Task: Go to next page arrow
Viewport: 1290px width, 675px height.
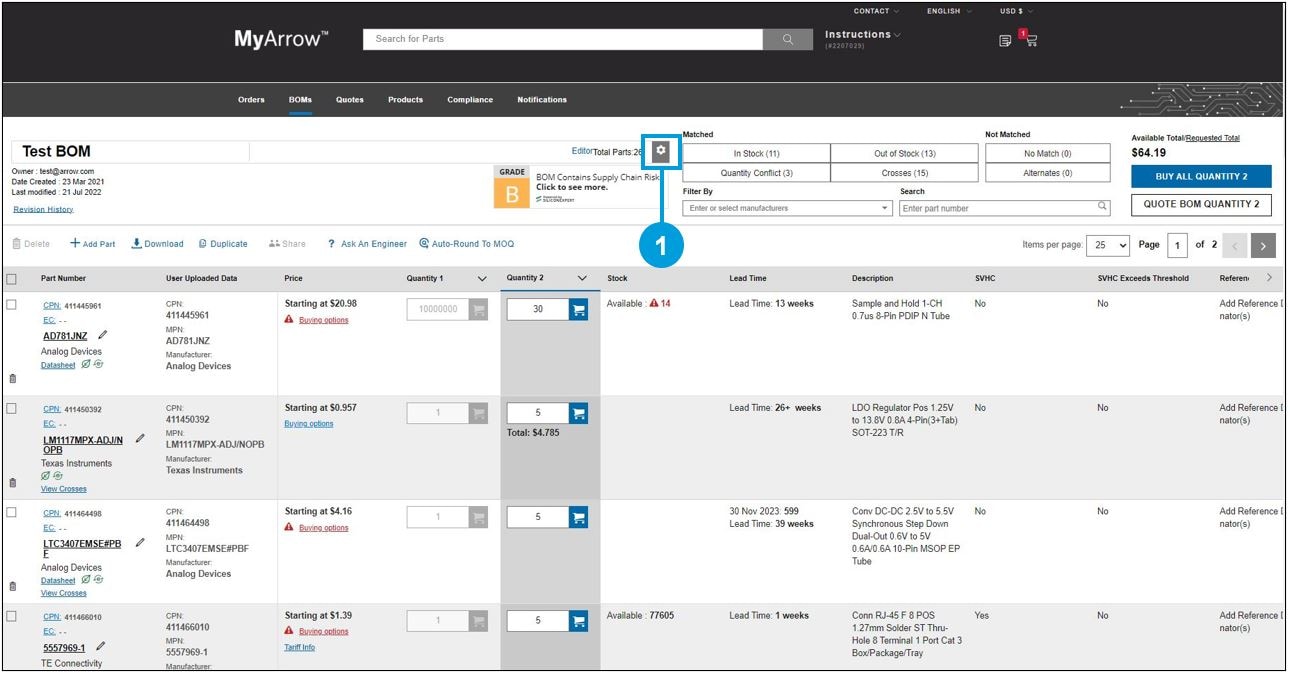Action: (1264, 245)
